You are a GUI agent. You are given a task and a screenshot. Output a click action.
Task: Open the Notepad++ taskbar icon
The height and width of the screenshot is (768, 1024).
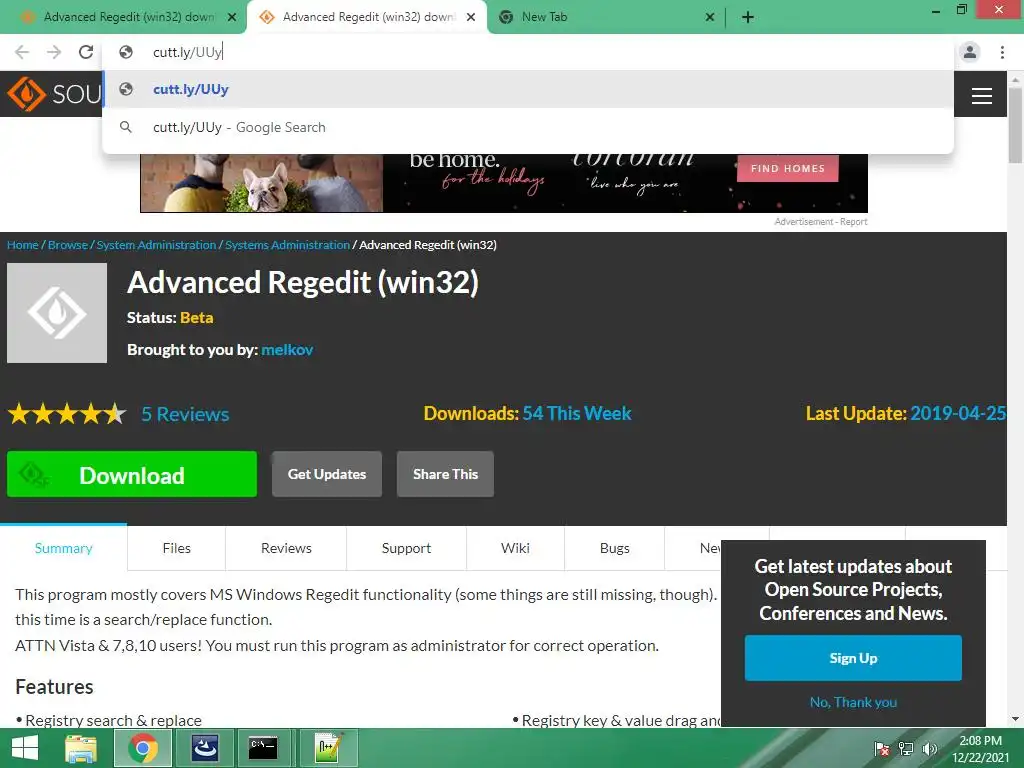(328, 748)
